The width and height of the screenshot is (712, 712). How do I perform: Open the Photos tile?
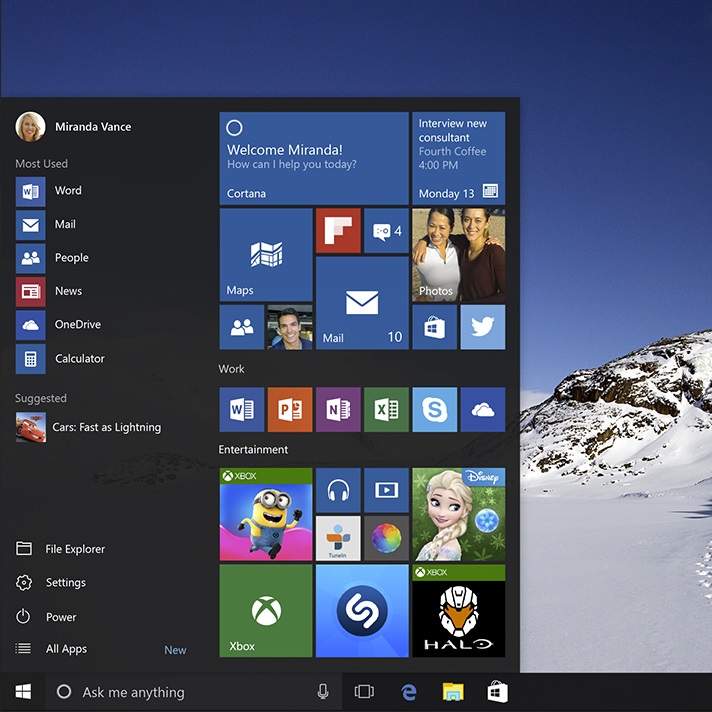pyautogui.click(x=459, y=255)
